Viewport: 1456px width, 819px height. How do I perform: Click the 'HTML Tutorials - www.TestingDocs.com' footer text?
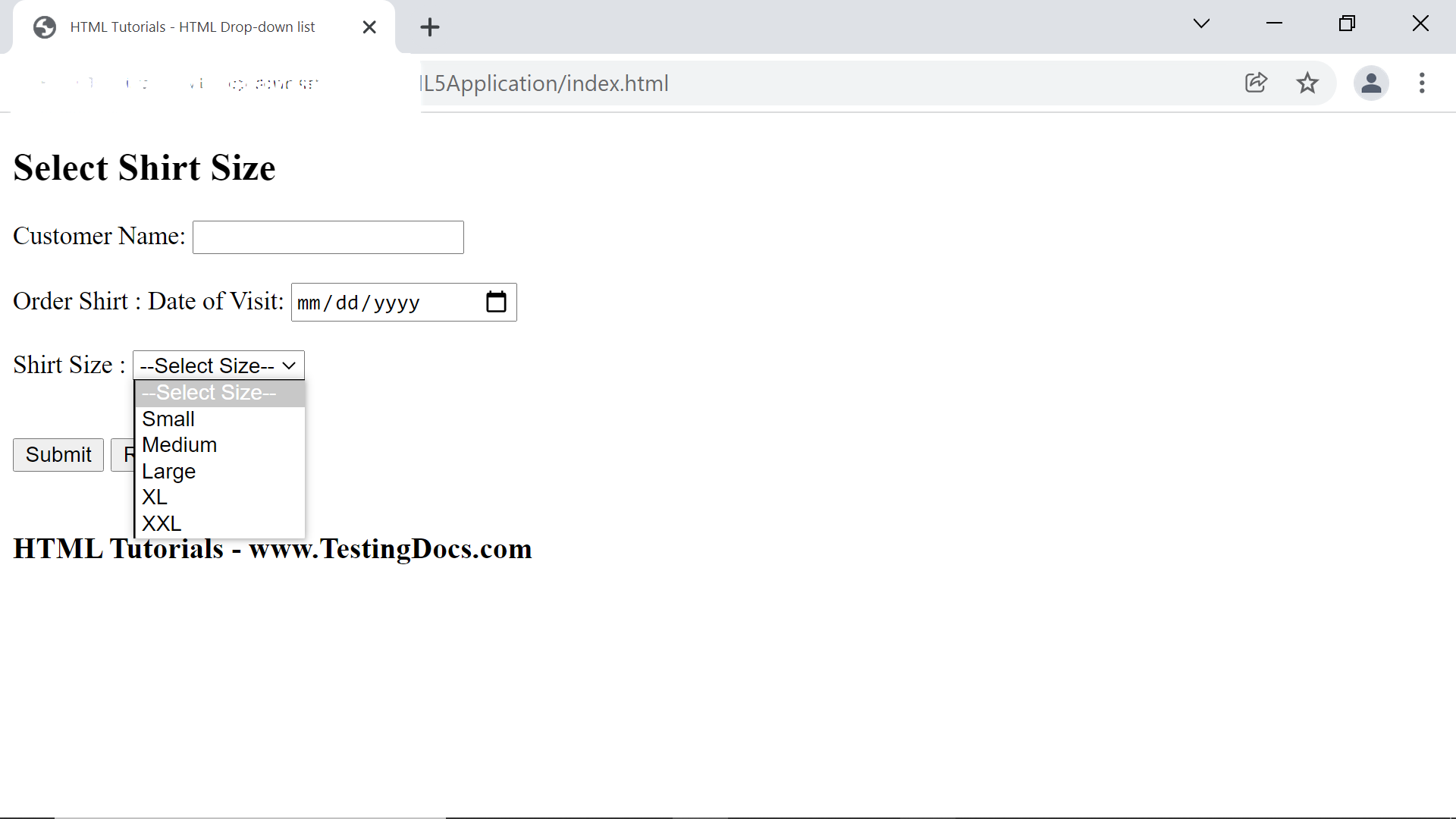272,549
